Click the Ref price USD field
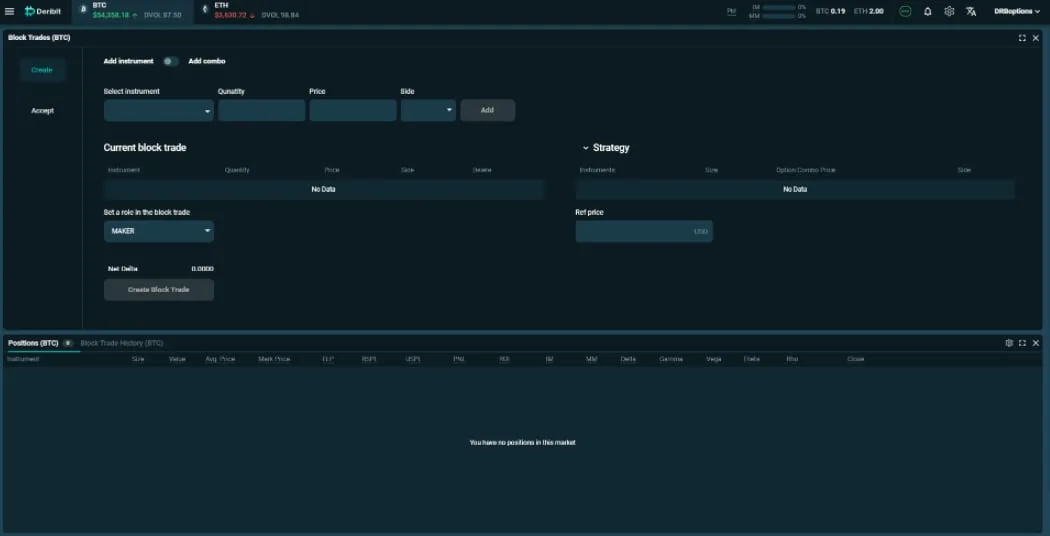The width and height of the screenshot is (1050, 536). click(644, 231)
